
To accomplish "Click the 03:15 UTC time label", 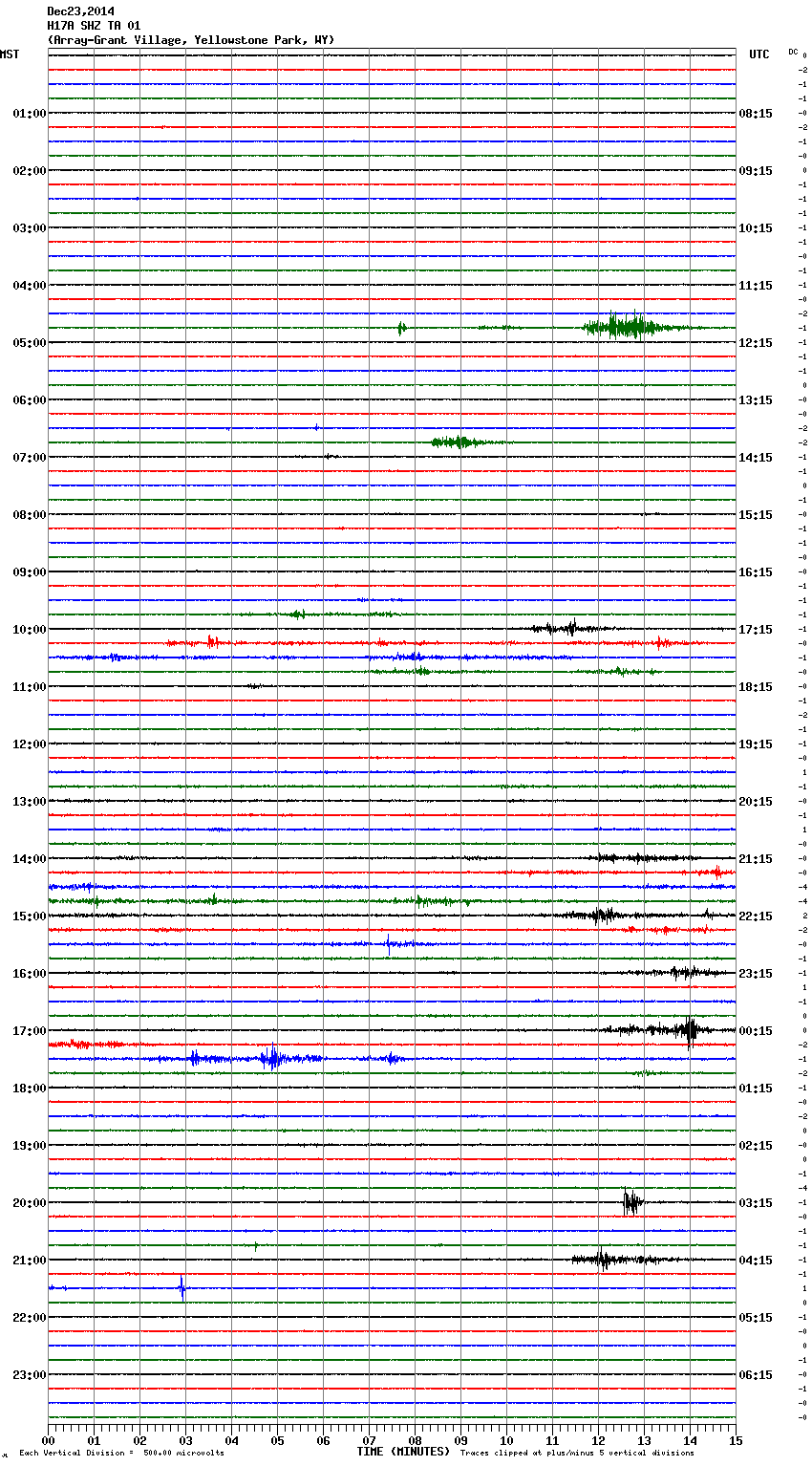I will click(x=756, y=1203).
